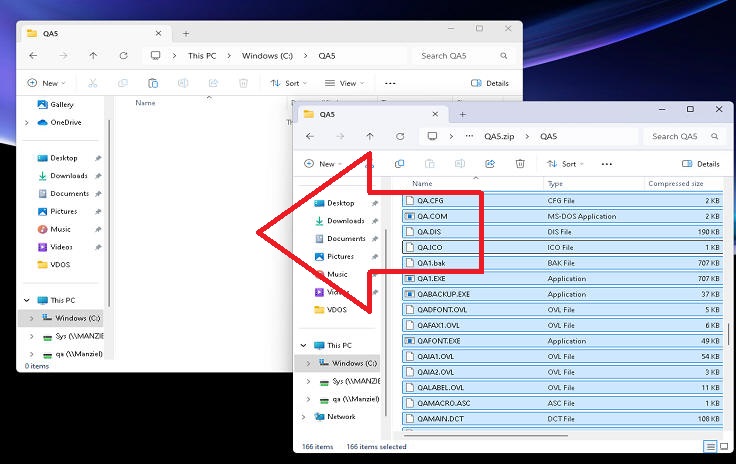Click Delete trash icon in front window
Image resolution: width=736 pixels, height=464 pixels.
[x=520, y=164]
